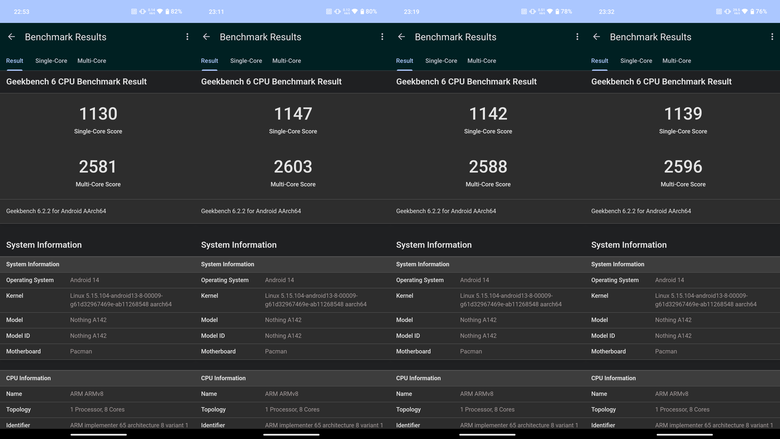Tap the Motherboard Pacman row in the 23:19 screen

(x=488, y=351)
